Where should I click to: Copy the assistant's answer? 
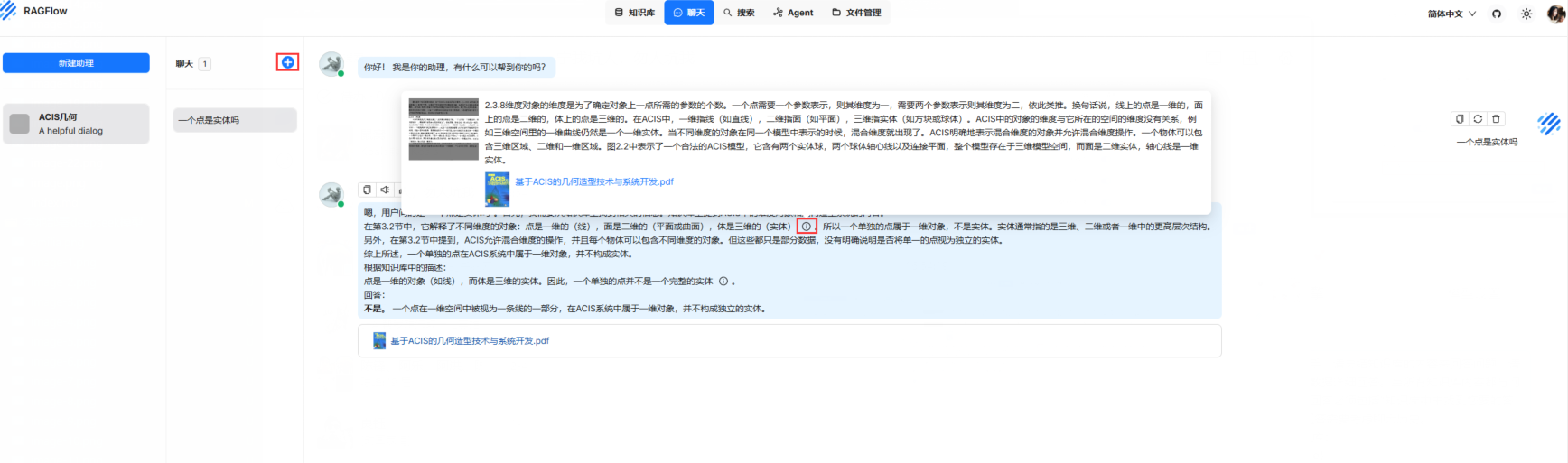[367, 190]
